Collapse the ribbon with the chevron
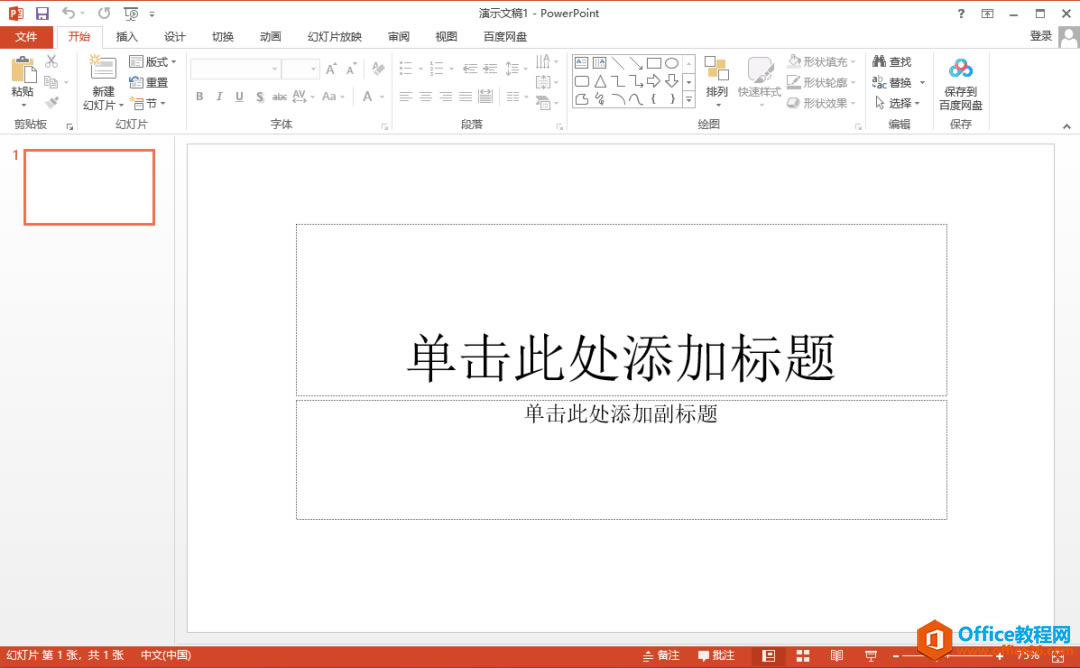Screen dimensions: 1080x668 pyautogui.click(x=1066, y=126)
